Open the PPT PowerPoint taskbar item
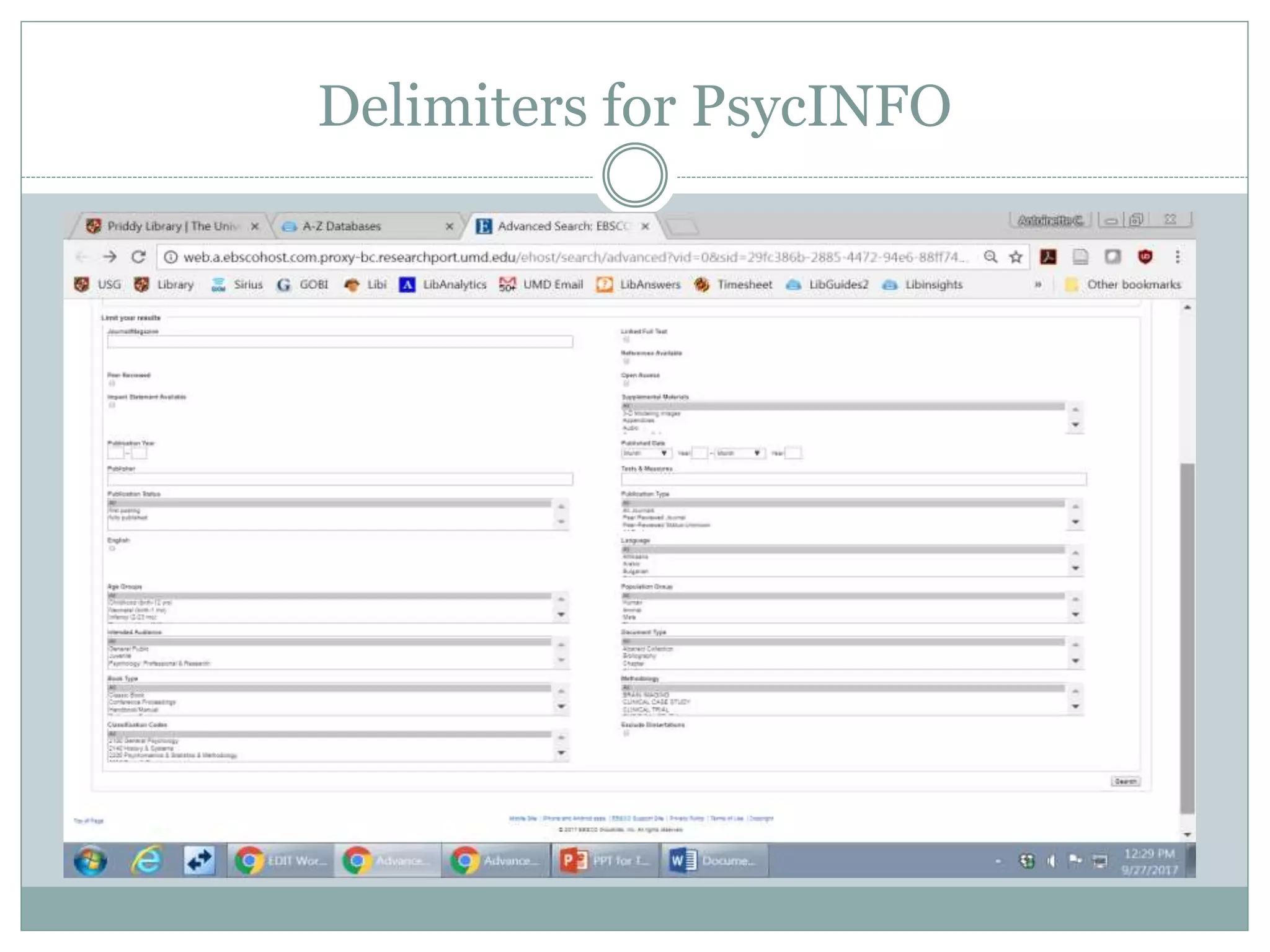The width and height of the screenshot is (1270, 952). click(x=605, y=860)
